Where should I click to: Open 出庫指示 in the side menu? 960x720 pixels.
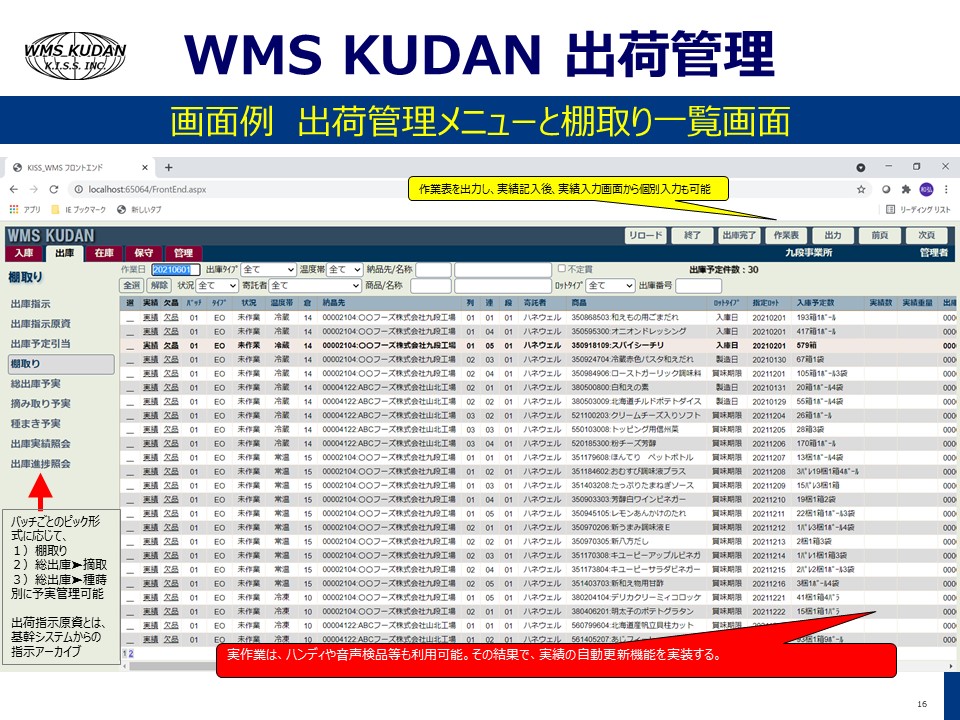(x=31, y=304)
